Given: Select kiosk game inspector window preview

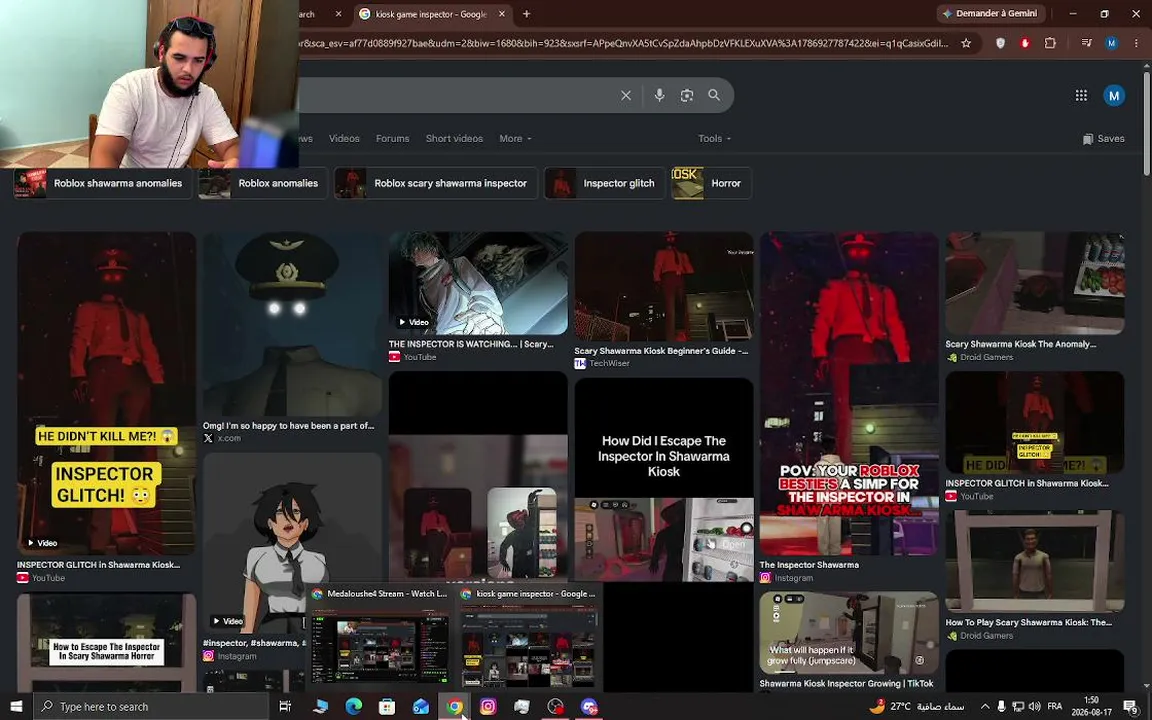Looking at the screenshot, I should point(528,638).
